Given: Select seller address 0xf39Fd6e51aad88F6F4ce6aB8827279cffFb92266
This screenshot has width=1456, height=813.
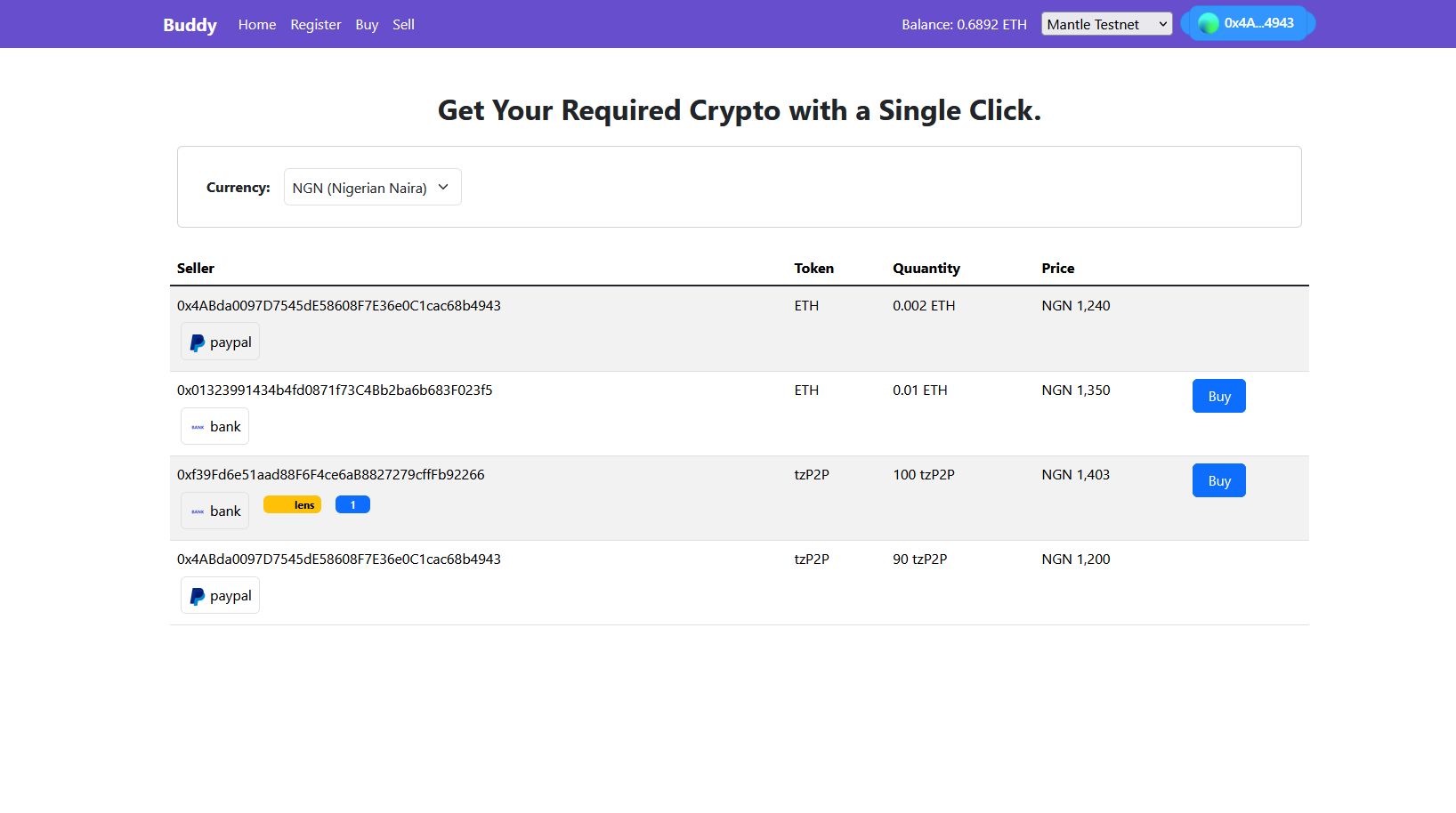Looking at the screenshot, I should click(x=331, y=475).
